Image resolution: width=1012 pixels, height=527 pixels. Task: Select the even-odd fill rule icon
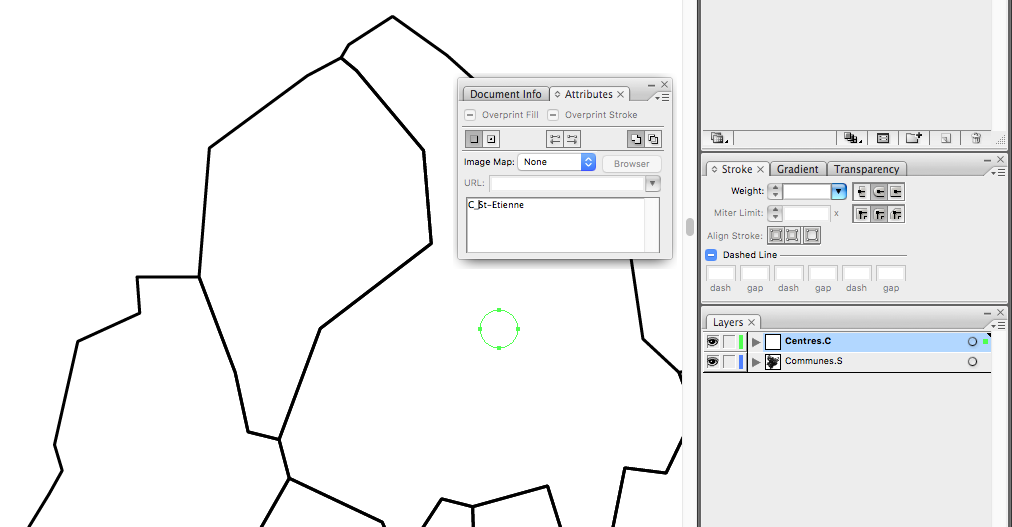point(653,139)
